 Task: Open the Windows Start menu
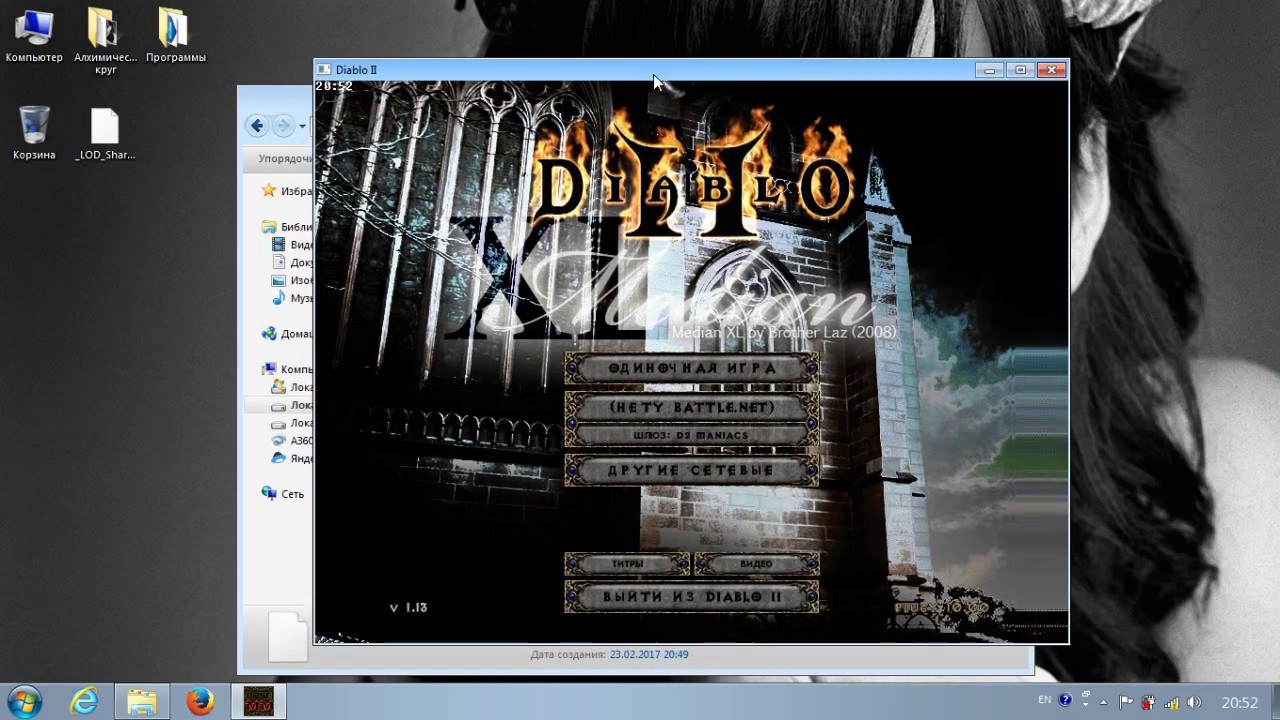[x=24, y=702]
